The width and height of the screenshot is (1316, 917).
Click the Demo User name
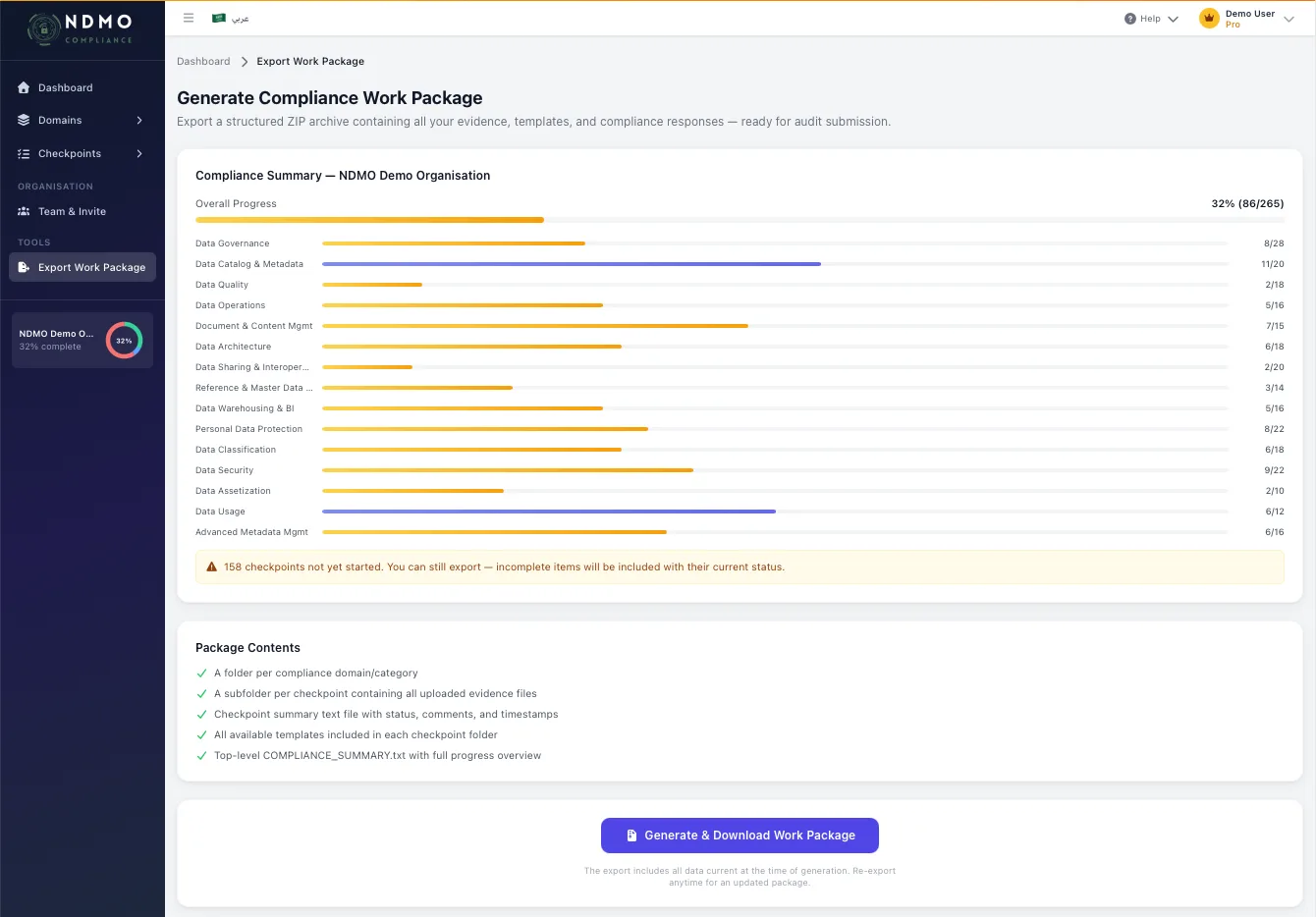pyautogui.click(x=1250, y=14)
